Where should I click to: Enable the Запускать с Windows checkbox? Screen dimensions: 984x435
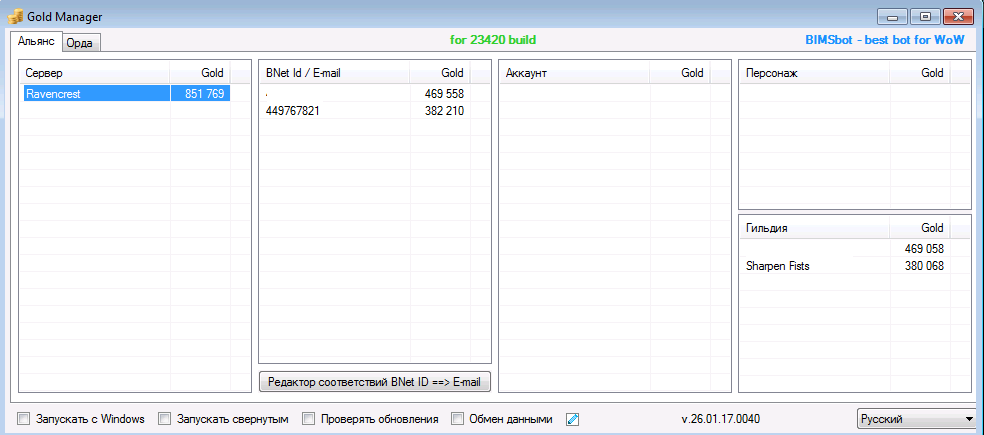pyautogui.click(x=24, y=419)
